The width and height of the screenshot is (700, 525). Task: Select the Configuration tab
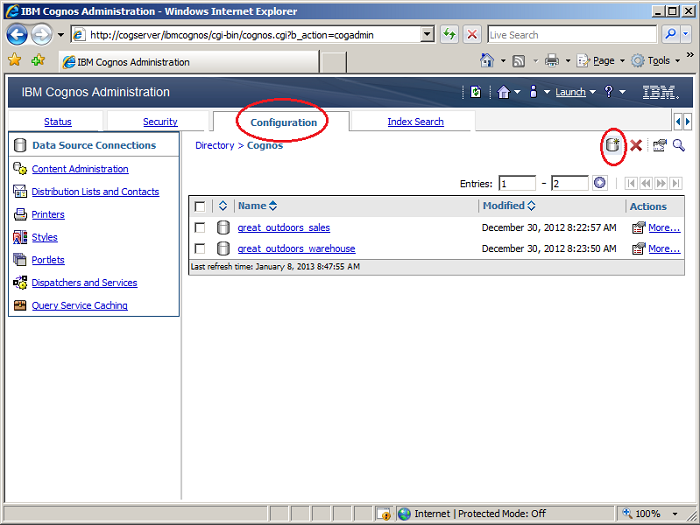click(283, 122)
